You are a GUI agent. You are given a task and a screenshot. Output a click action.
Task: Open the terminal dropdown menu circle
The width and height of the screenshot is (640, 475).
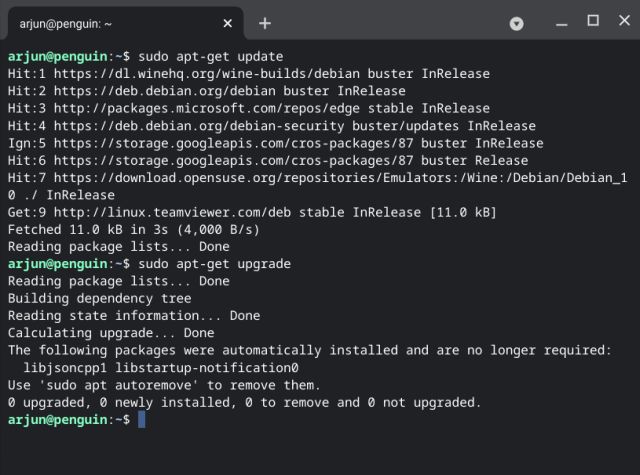coord(516,24)
